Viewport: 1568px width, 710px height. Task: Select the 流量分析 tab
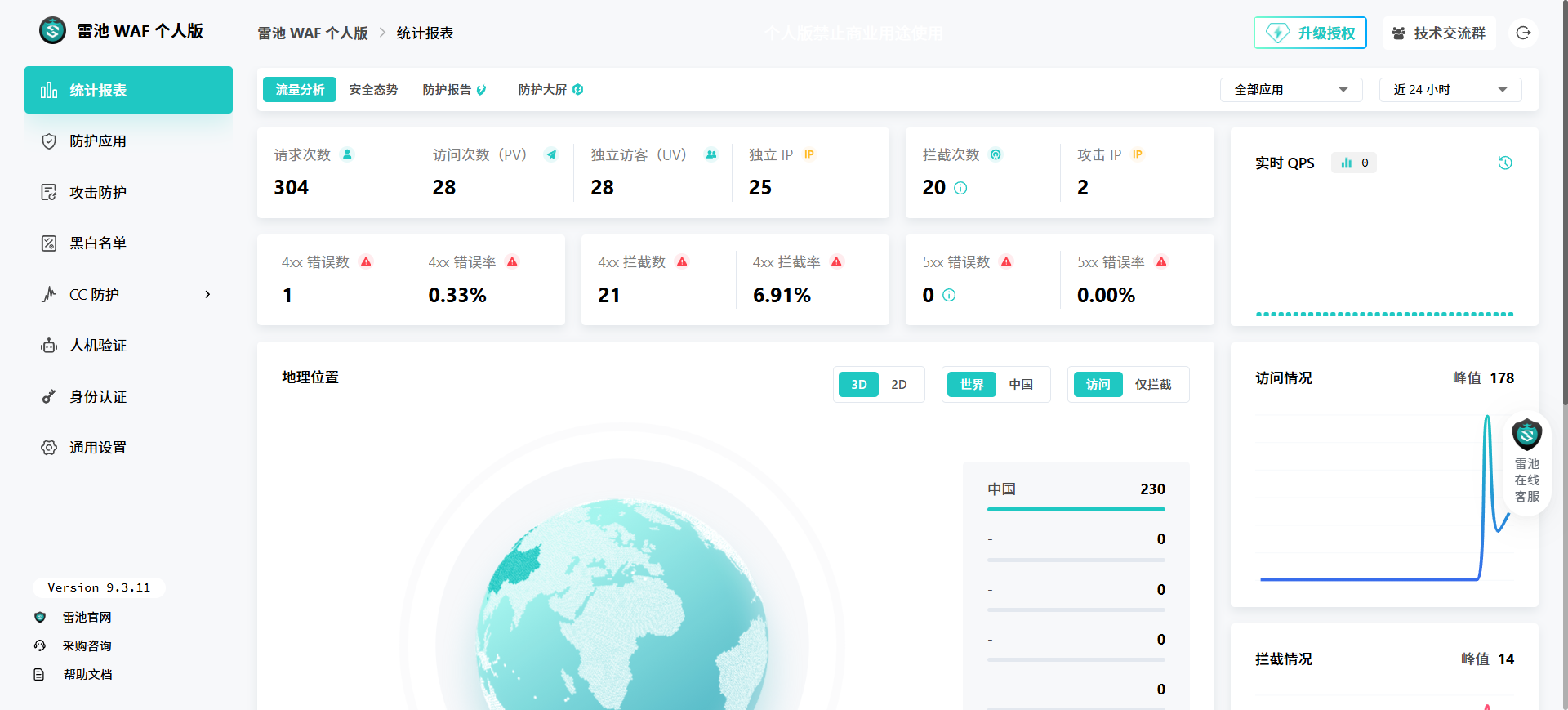pyautogui.click(x=300, y=89)
